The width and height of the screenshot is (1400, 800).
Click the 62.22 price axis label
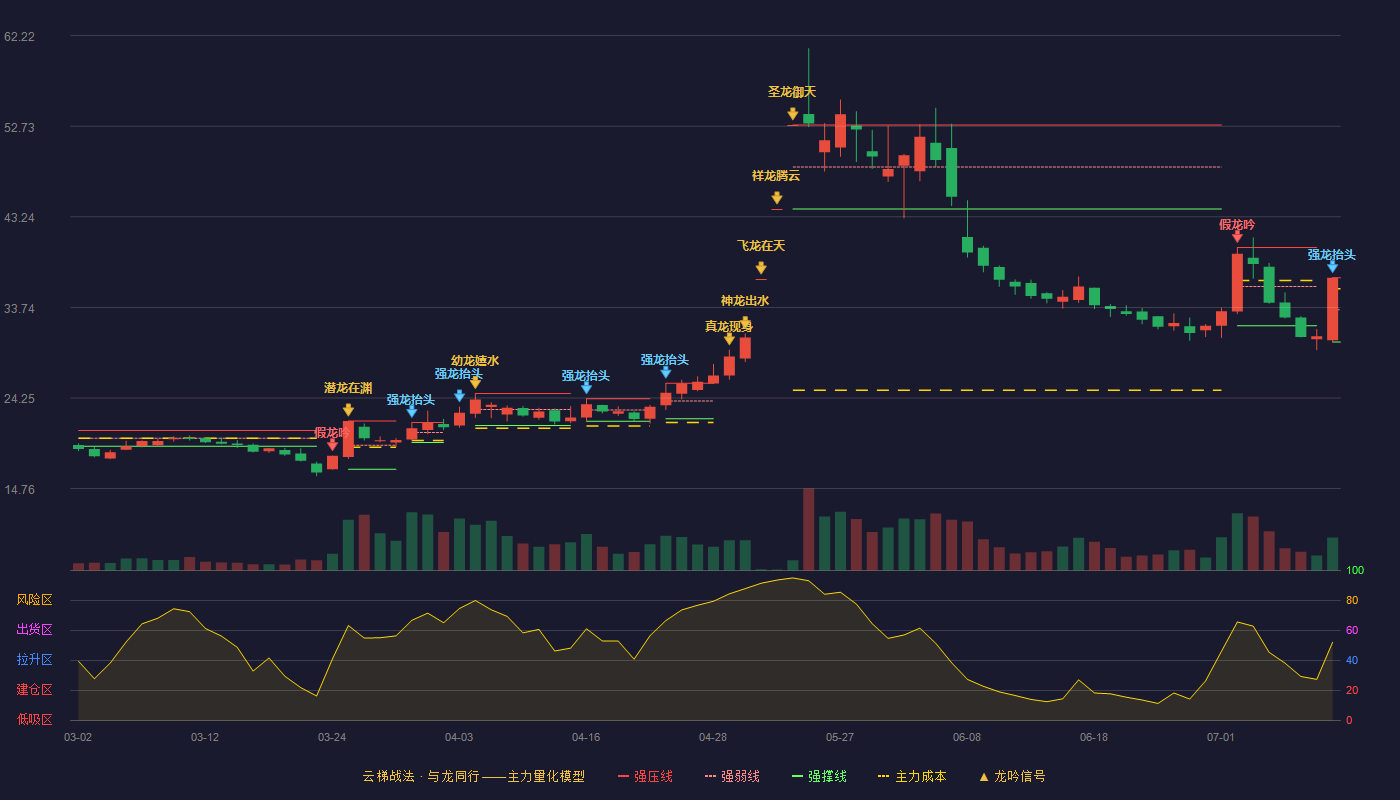pyautogui.click(x=19, y=37)
